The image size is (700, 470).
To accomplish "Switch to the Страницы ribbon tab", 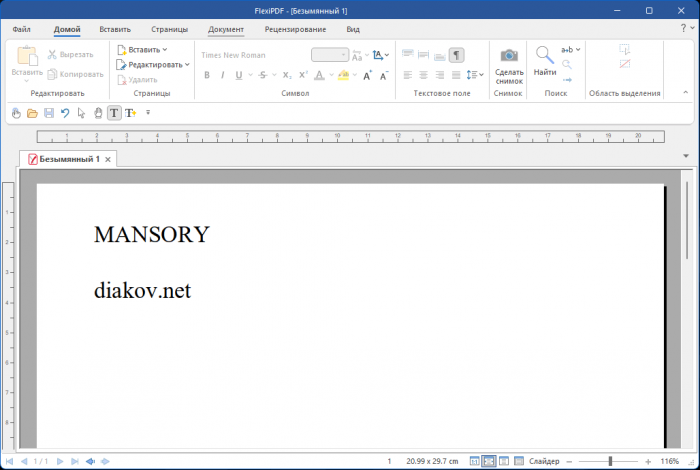I will [x=170, y=29].
